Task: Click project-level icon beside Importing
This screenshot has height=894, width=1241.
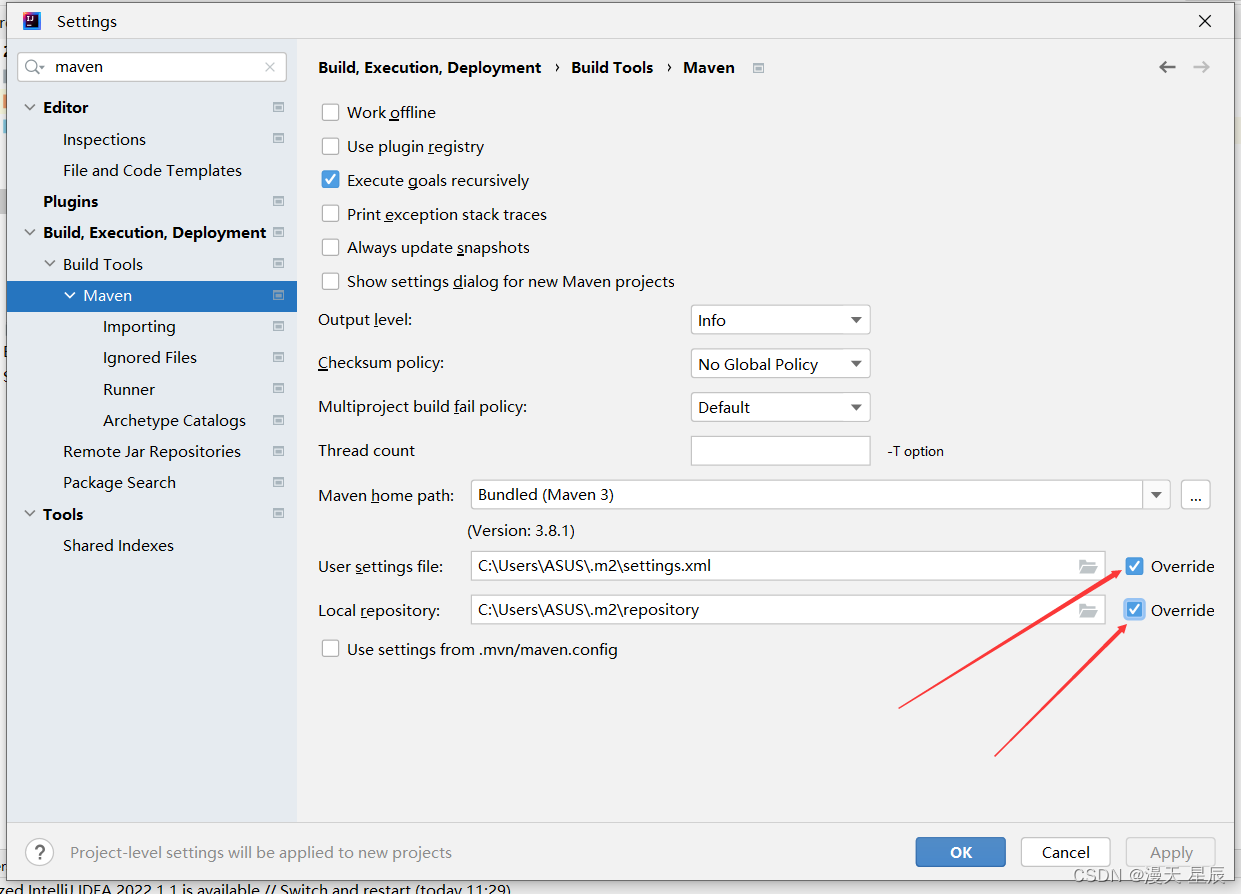Action: [278, 326]
